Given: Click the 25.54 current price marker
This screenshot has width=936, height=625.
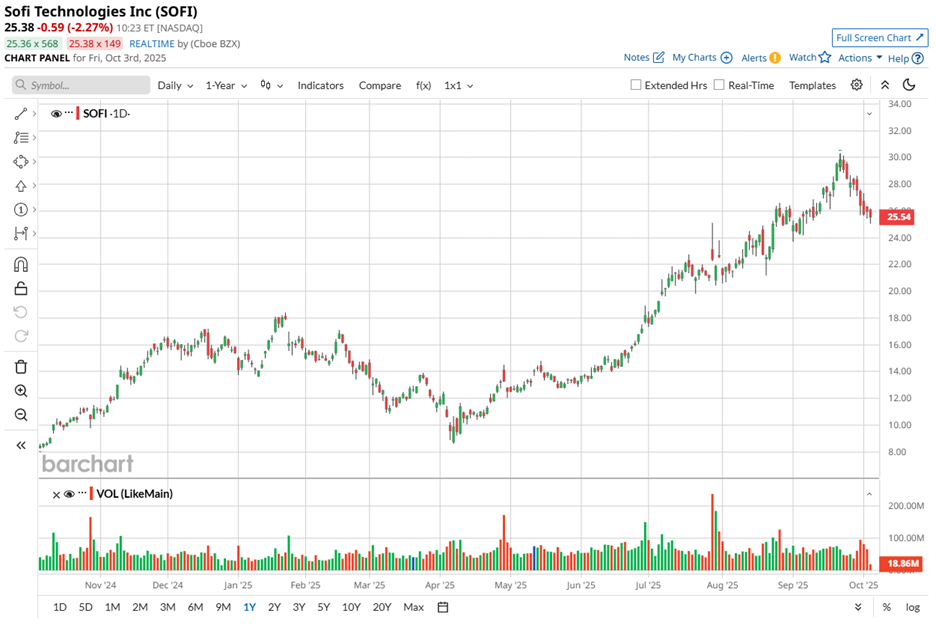Looking at the screenshot, I should click(x=898, y=217).
